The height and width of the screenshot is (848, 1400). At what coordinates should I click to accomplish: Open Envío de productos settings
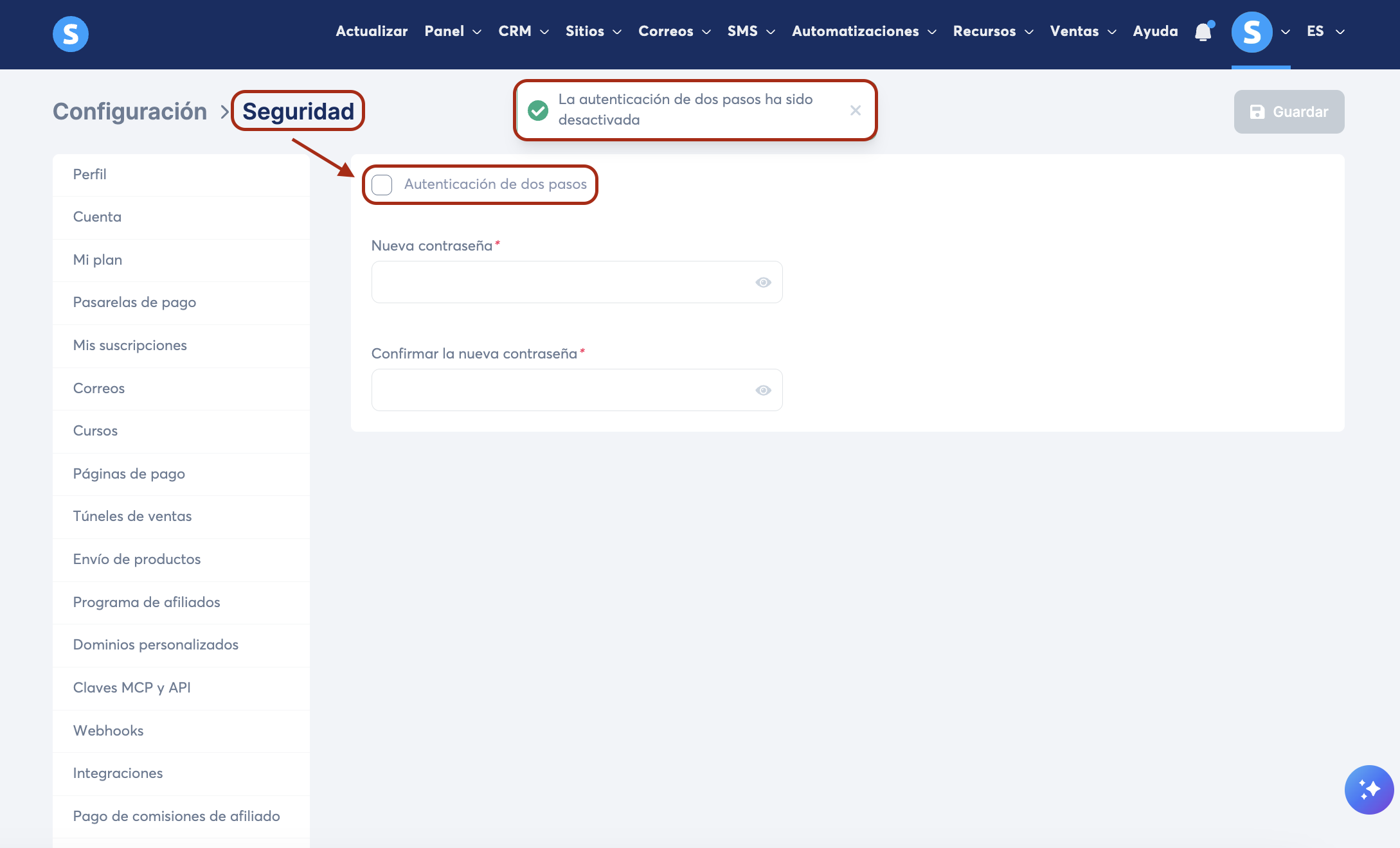coord(181,560)
